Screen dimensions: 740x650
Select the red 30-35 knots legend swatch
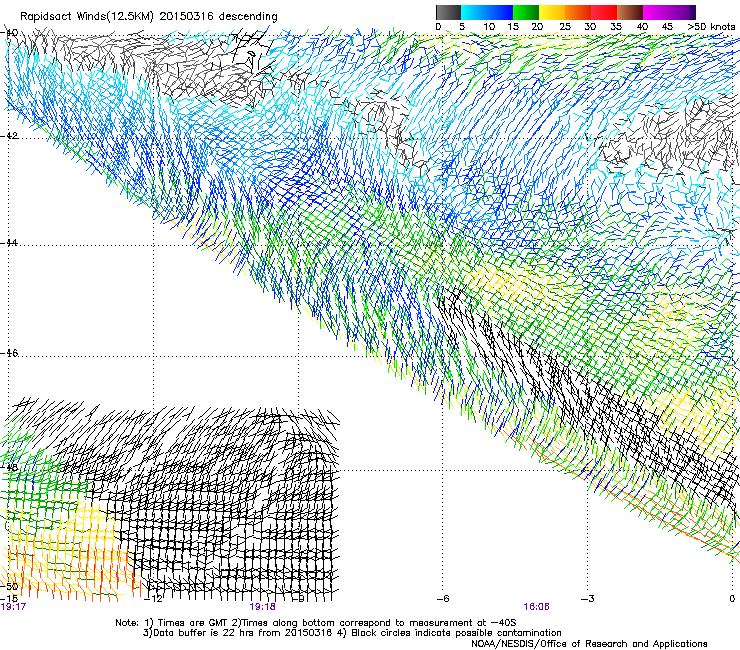(x=604, y=12)
